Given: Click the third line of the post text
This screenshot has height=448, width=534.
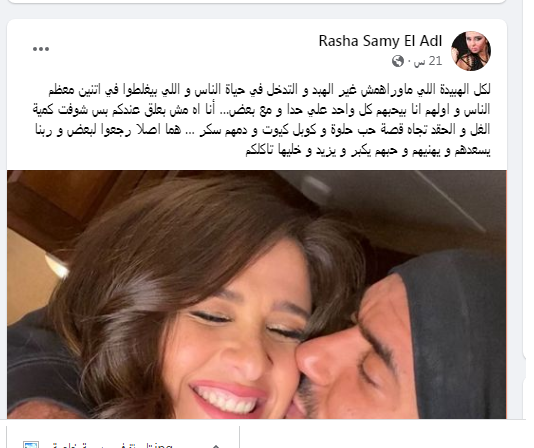Looking at the screenshot, I should (x=263, y=130).
